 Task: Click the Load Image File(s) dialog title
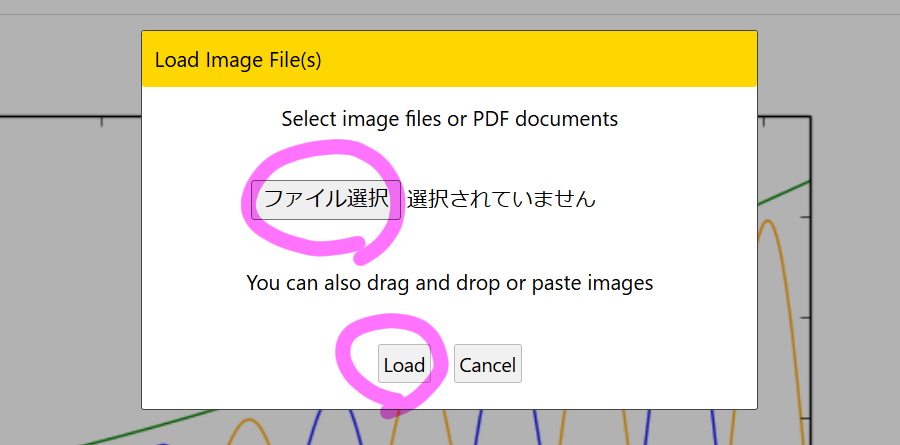click(x=238, y=60)
